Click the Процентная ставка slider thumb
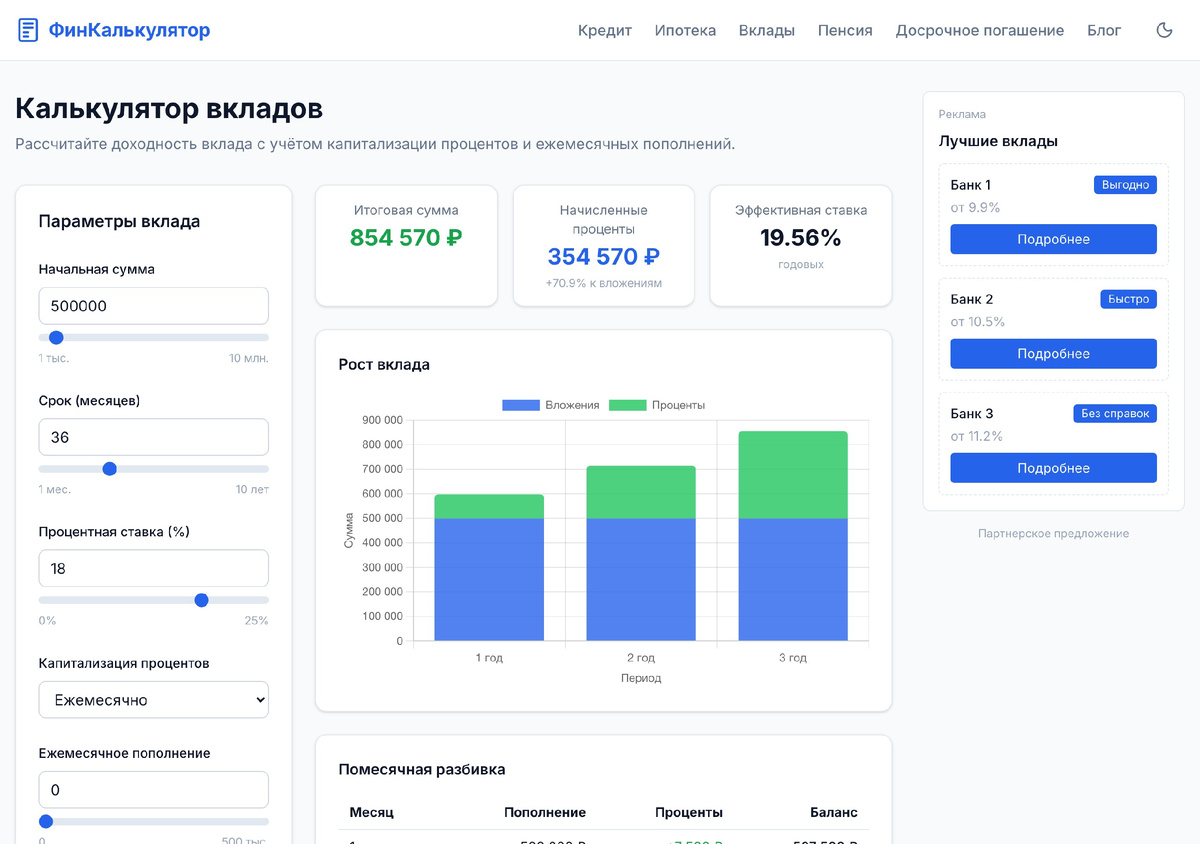1200x844 pixels. pos(202,600)
